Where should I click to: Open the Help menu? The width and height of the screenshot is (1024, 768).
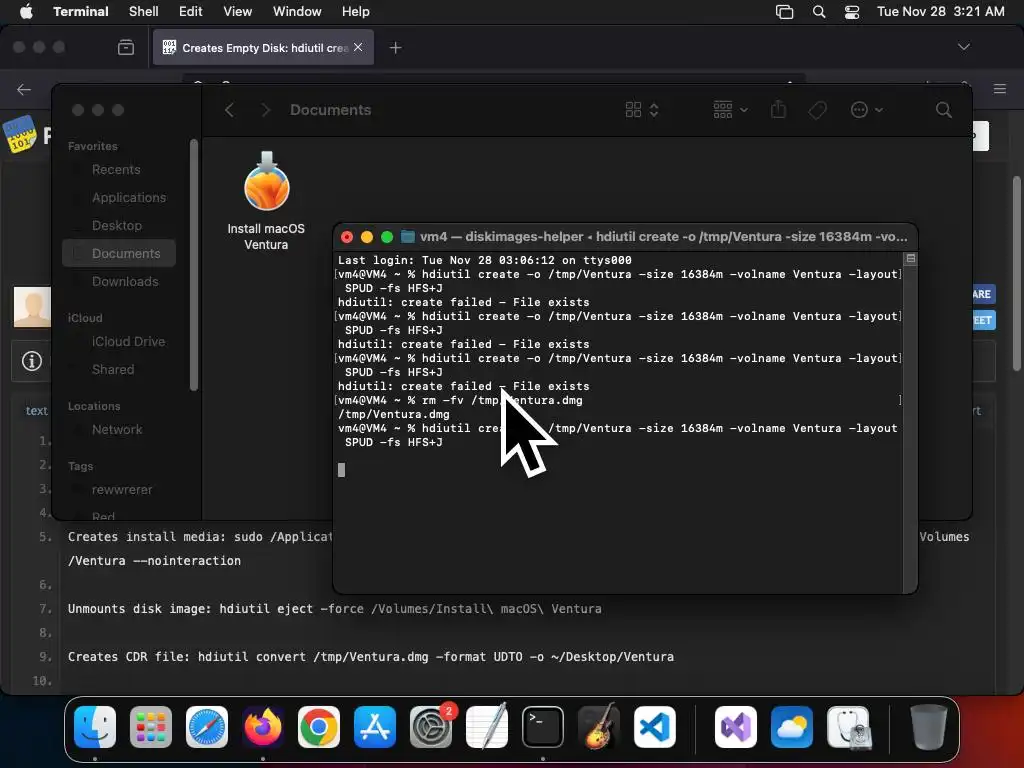pyautogui.click(x=356, y=11)
